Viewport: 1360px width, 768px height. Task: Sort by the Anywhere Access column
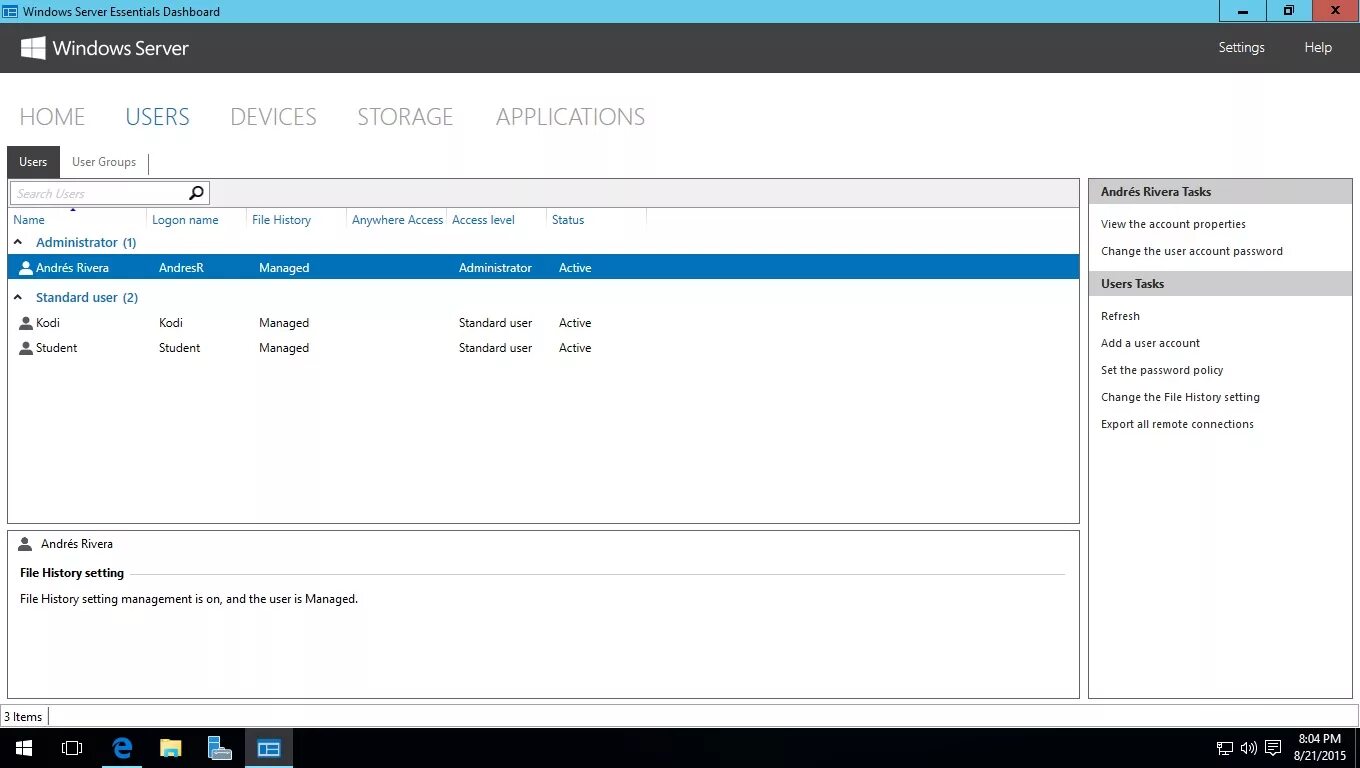point(397,220)
